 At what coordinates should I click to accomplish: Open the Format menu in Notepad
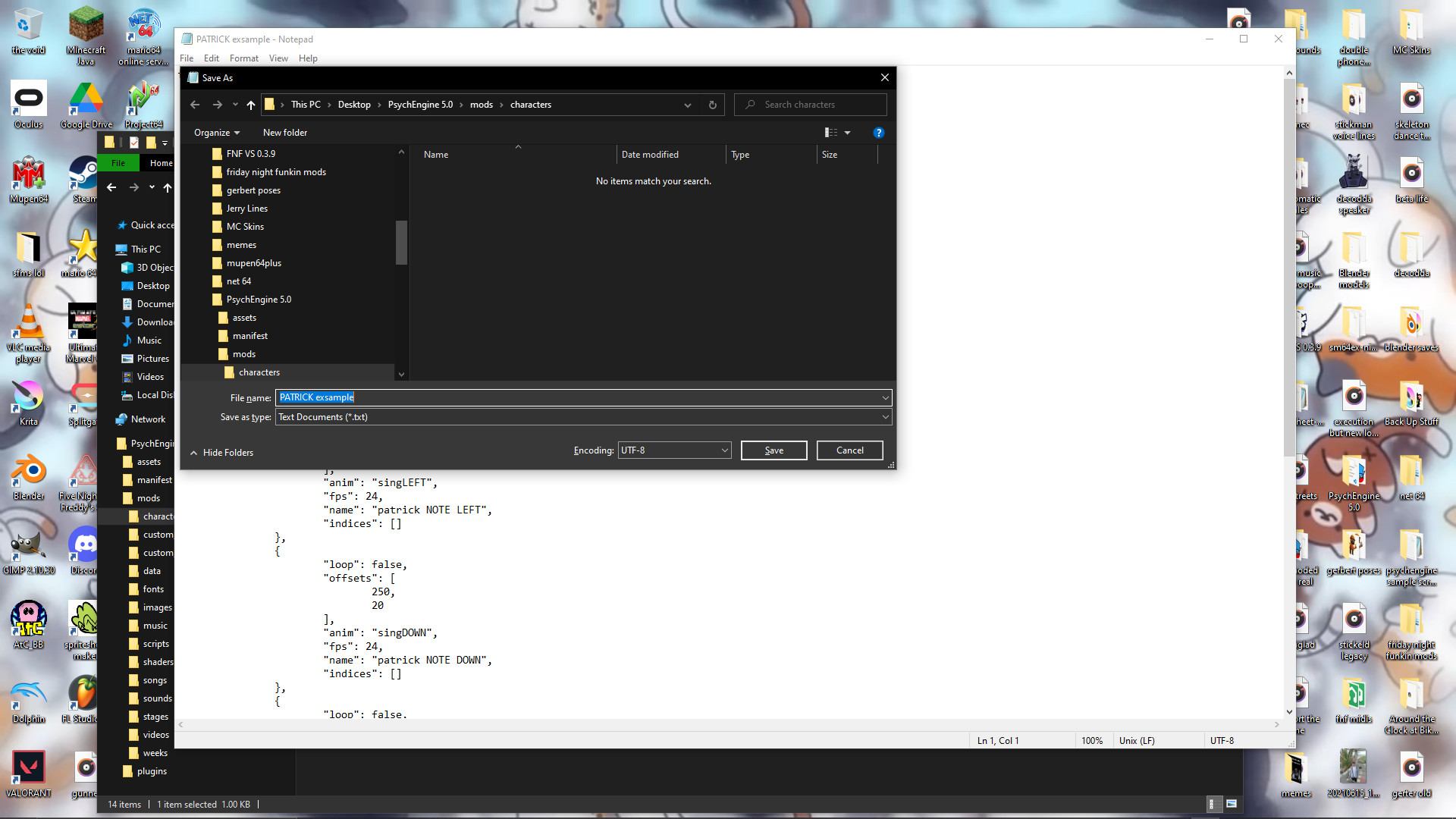[243, 58]
